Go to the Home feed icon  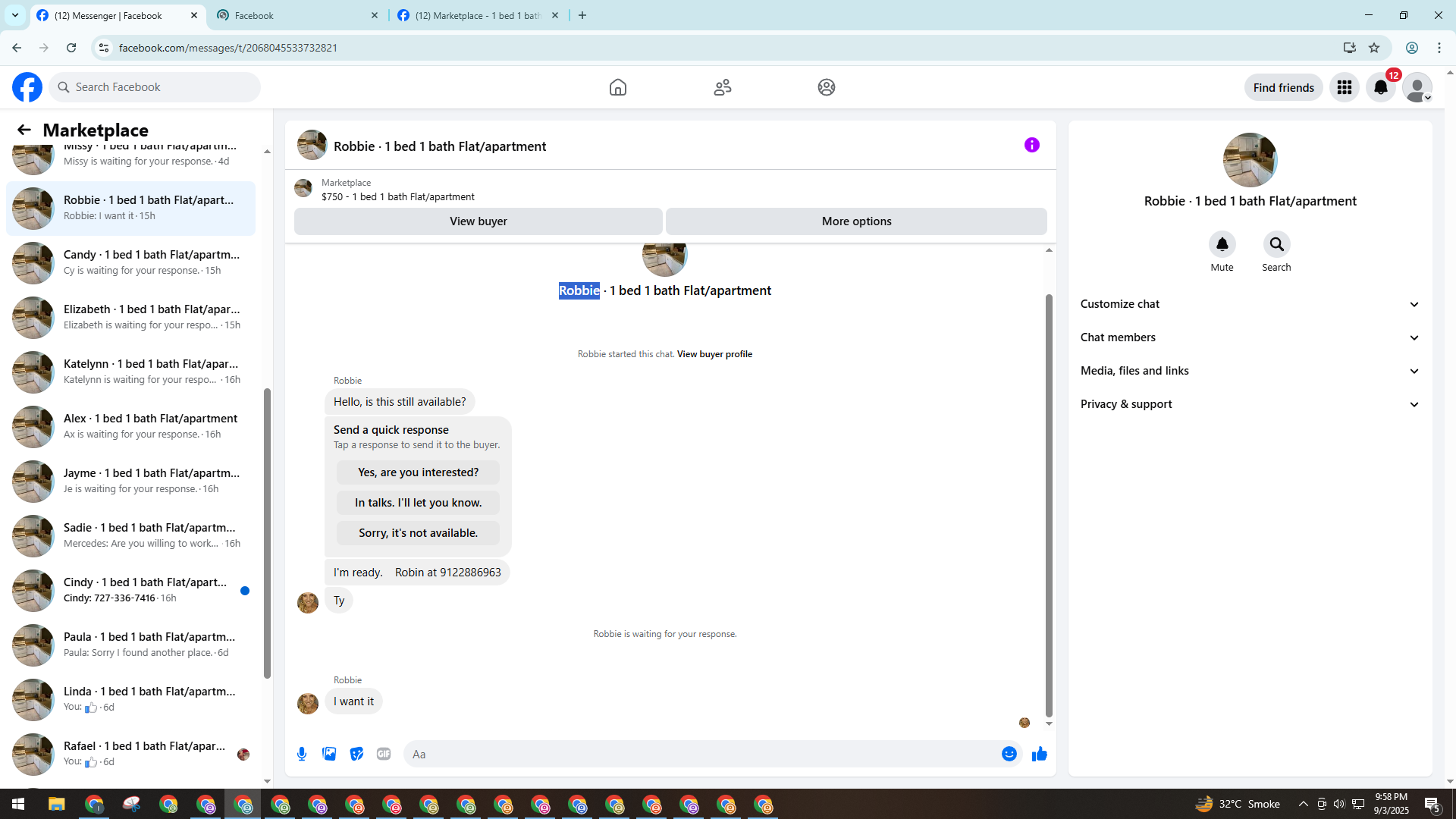618,87
